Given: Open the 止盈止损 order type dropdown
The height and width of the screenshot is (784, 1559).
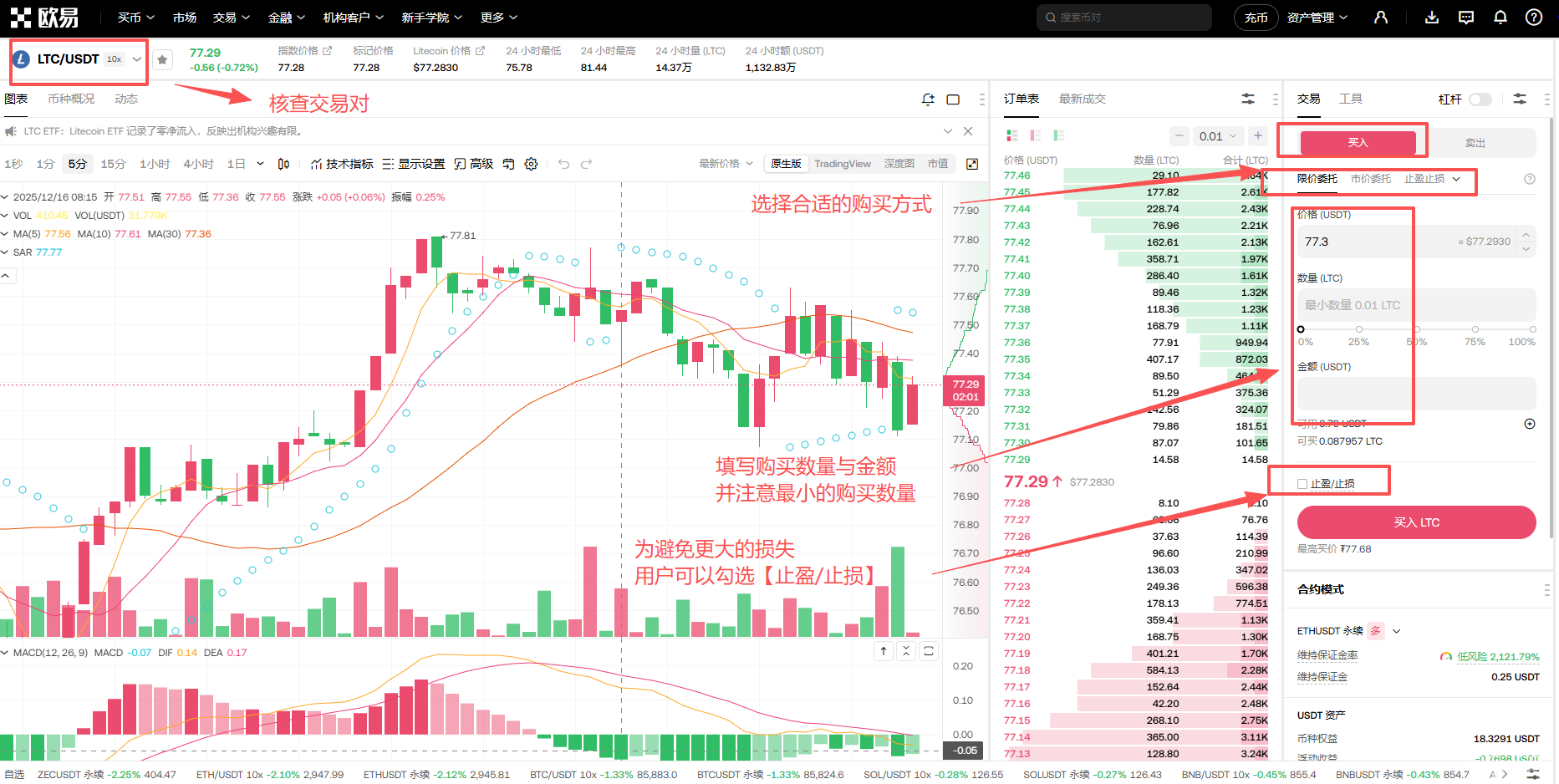Looking at the screenshot, I should click(x=1432, y=179).
